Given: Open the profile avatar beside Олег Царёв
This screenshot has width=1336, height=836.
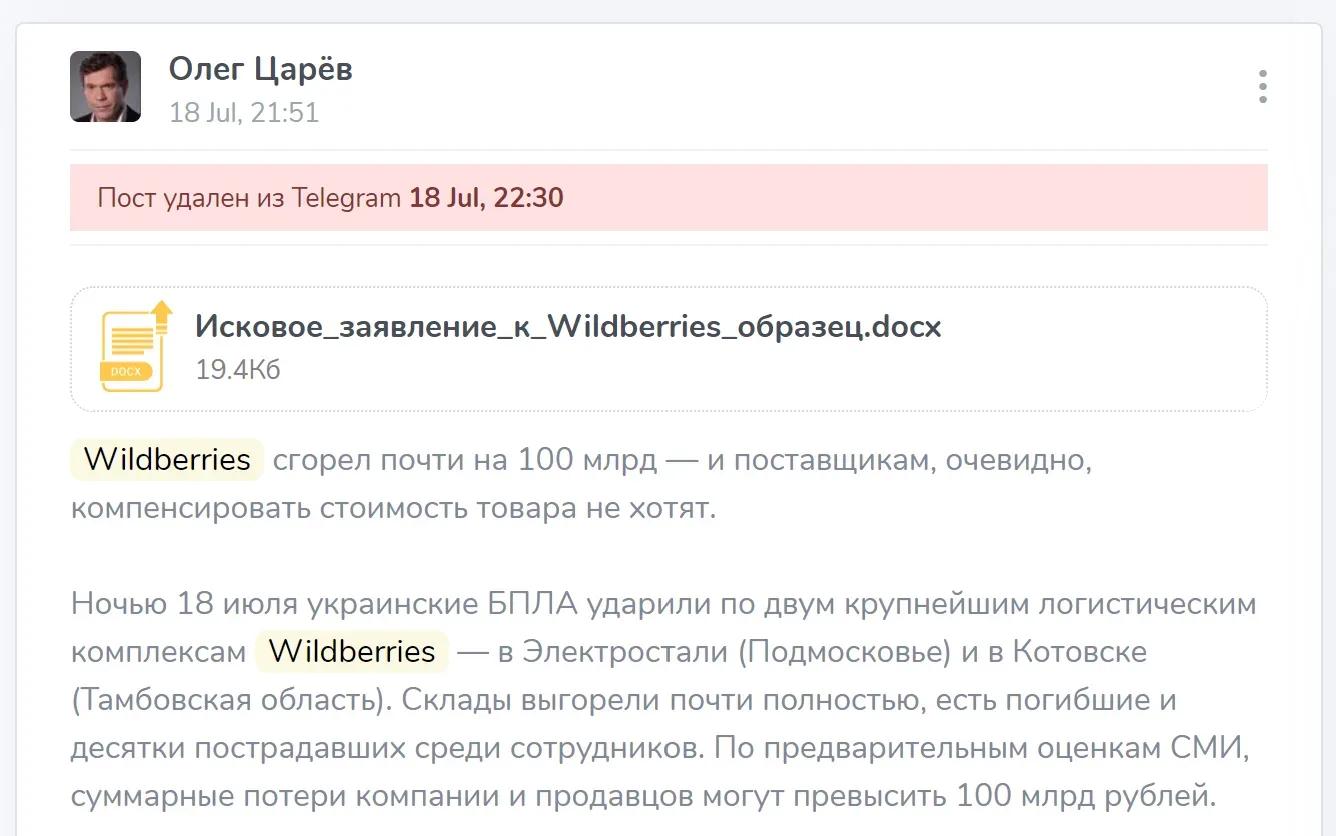Looking at the screenshot, I should coord(105,86).
